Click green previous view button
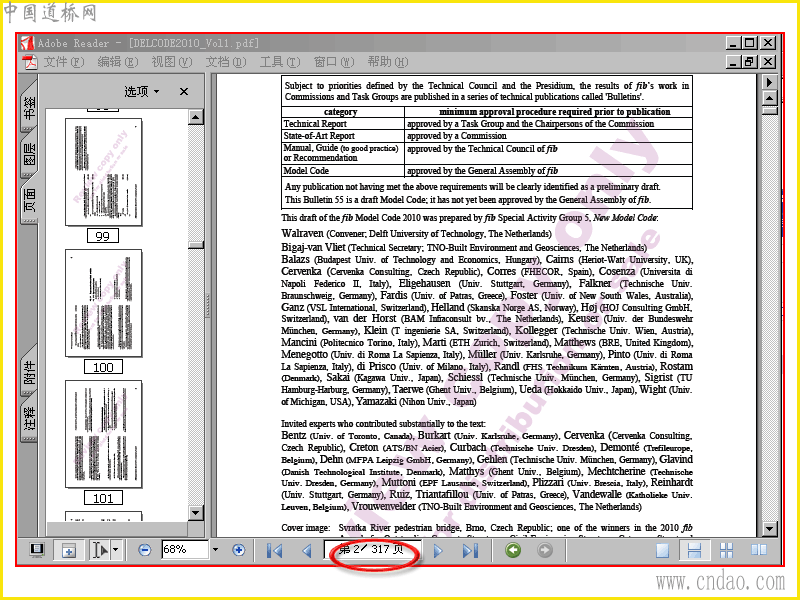800x600 pixels. coord(513,550)
